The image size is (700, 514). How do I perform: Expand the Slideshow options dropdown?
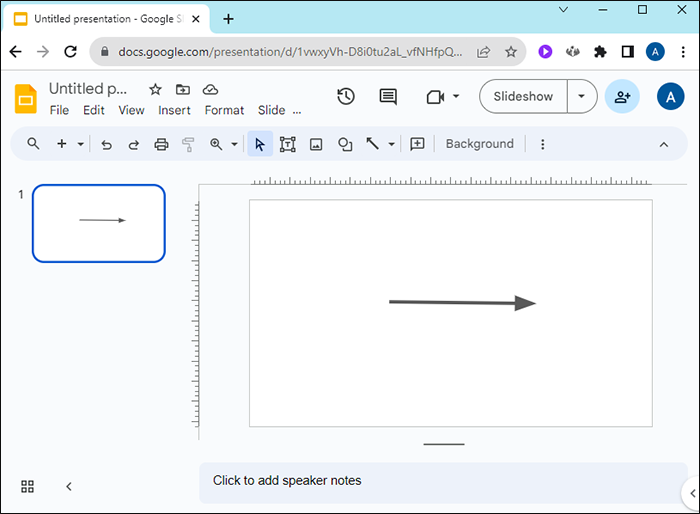[581, 96]
